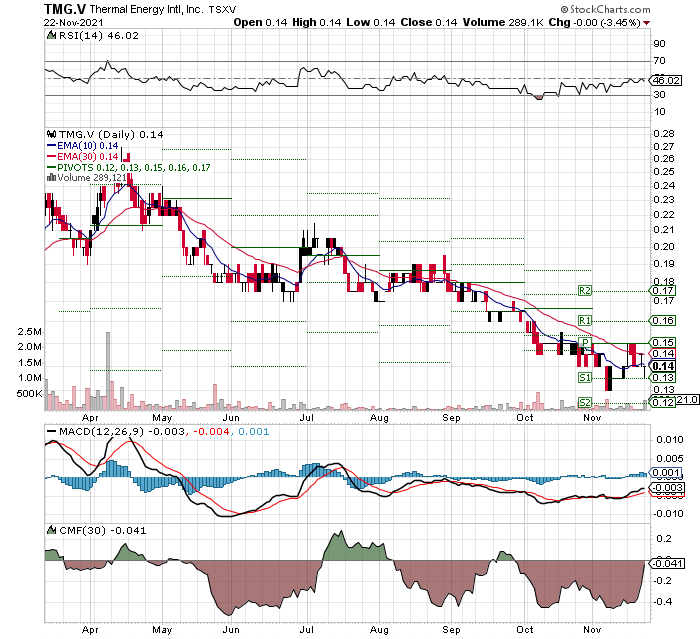Image resolution: width=700 pixels, height=639 pixels.
Task: Click the High 0.14 value
Action: [317, 22]
